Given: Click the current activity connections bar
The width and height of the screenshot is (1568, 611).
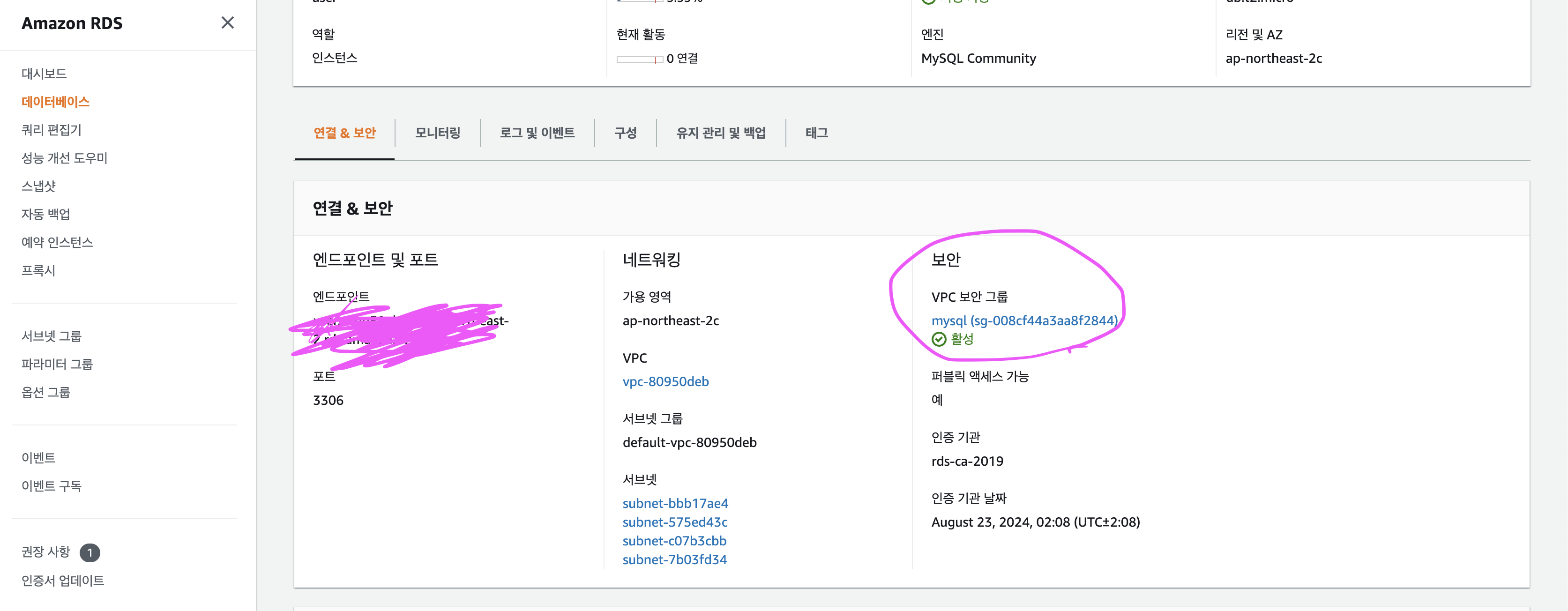Looking at the screenshot, I should tap(639, 59).
